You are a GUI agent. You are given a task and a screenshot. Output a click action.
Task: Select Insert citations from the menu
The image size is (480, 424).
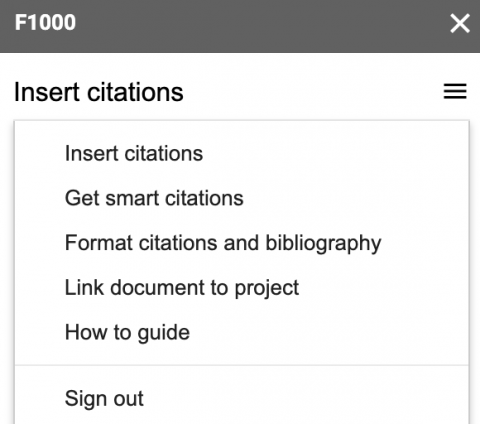point(242,154)
